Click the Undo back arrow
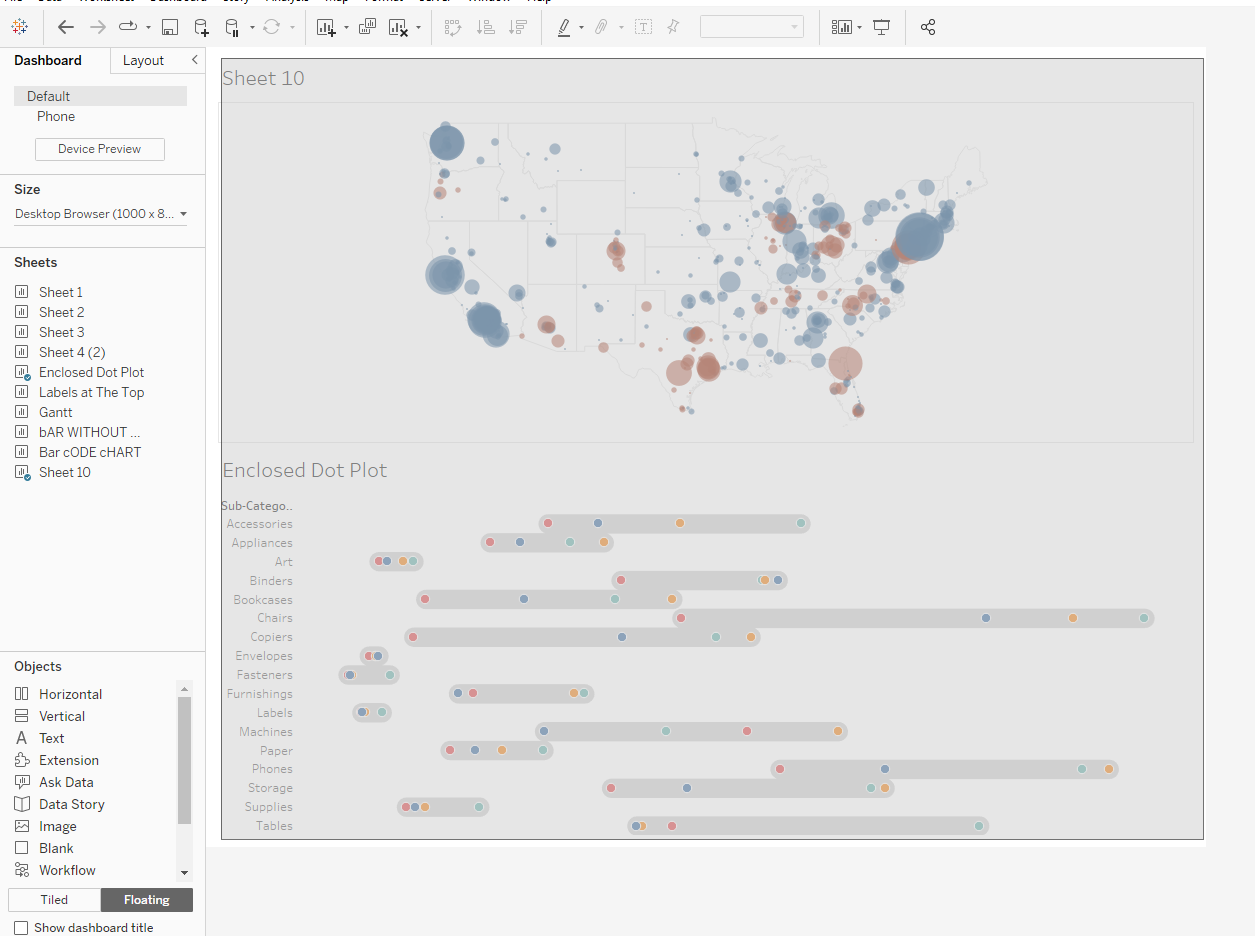Viewport: 1255px width, 936px height. [x=66, y=27]
